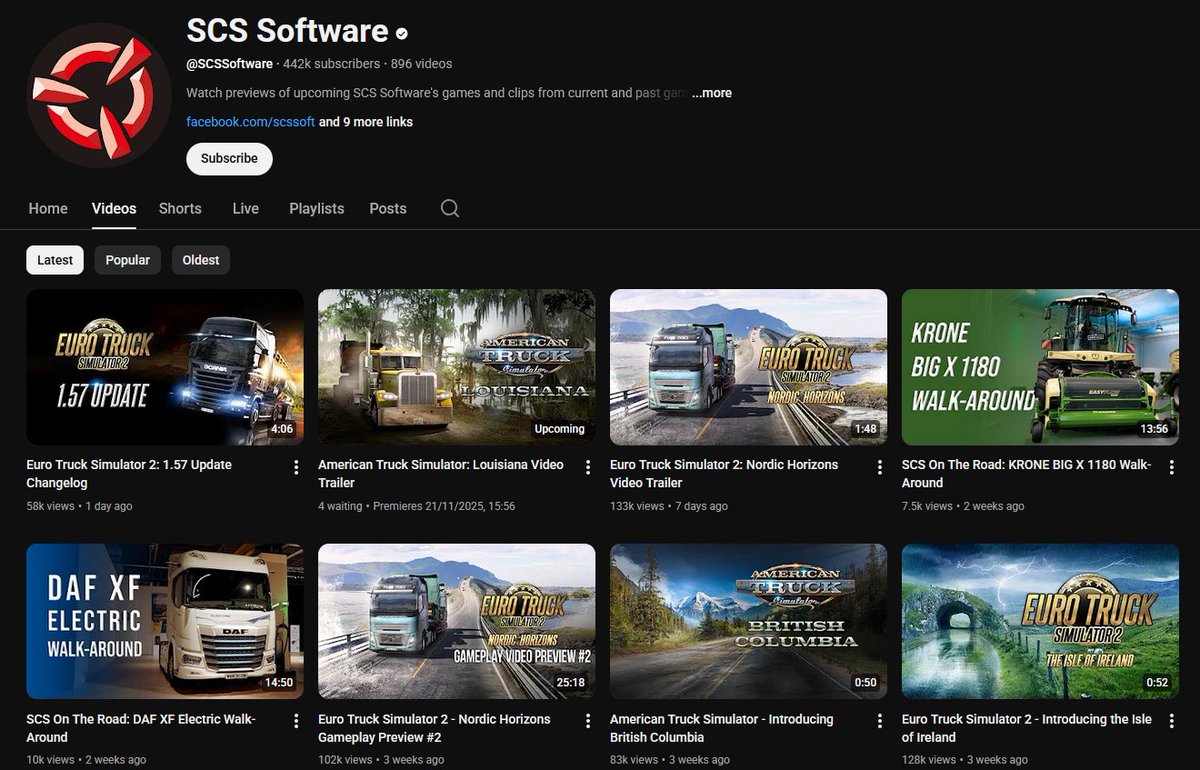Open options menu for DAF XF Electric video

[x=296, y=721]
